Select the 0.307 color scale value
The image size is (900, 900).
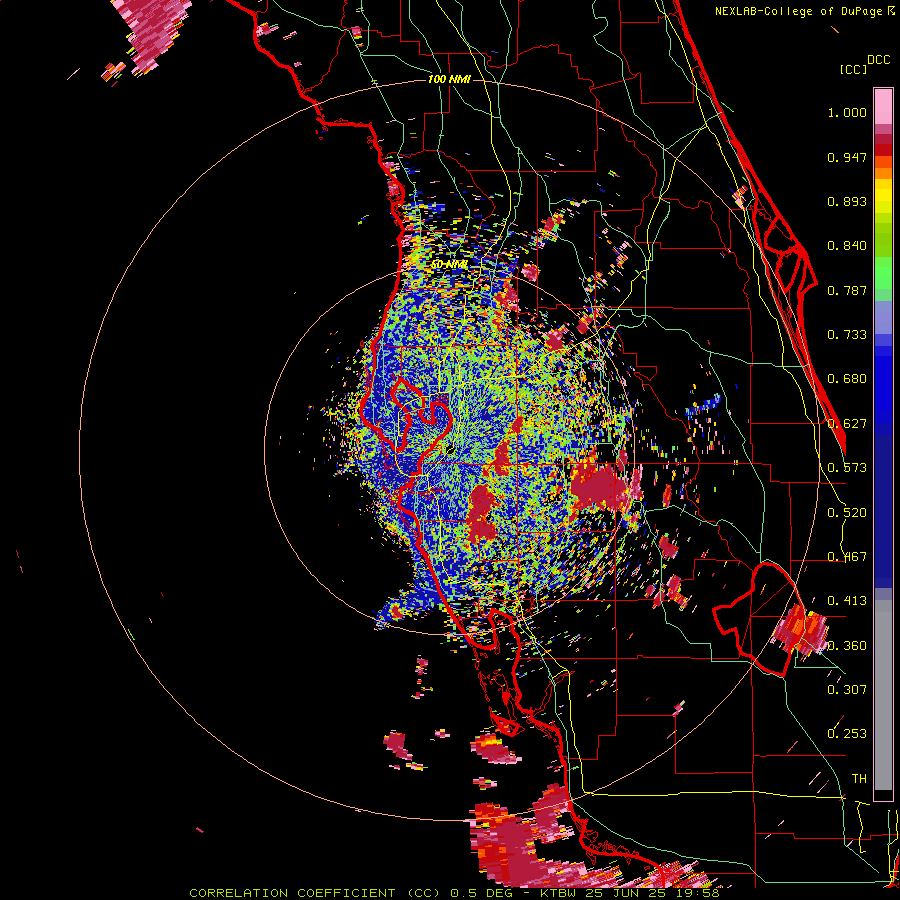[847, 690]
